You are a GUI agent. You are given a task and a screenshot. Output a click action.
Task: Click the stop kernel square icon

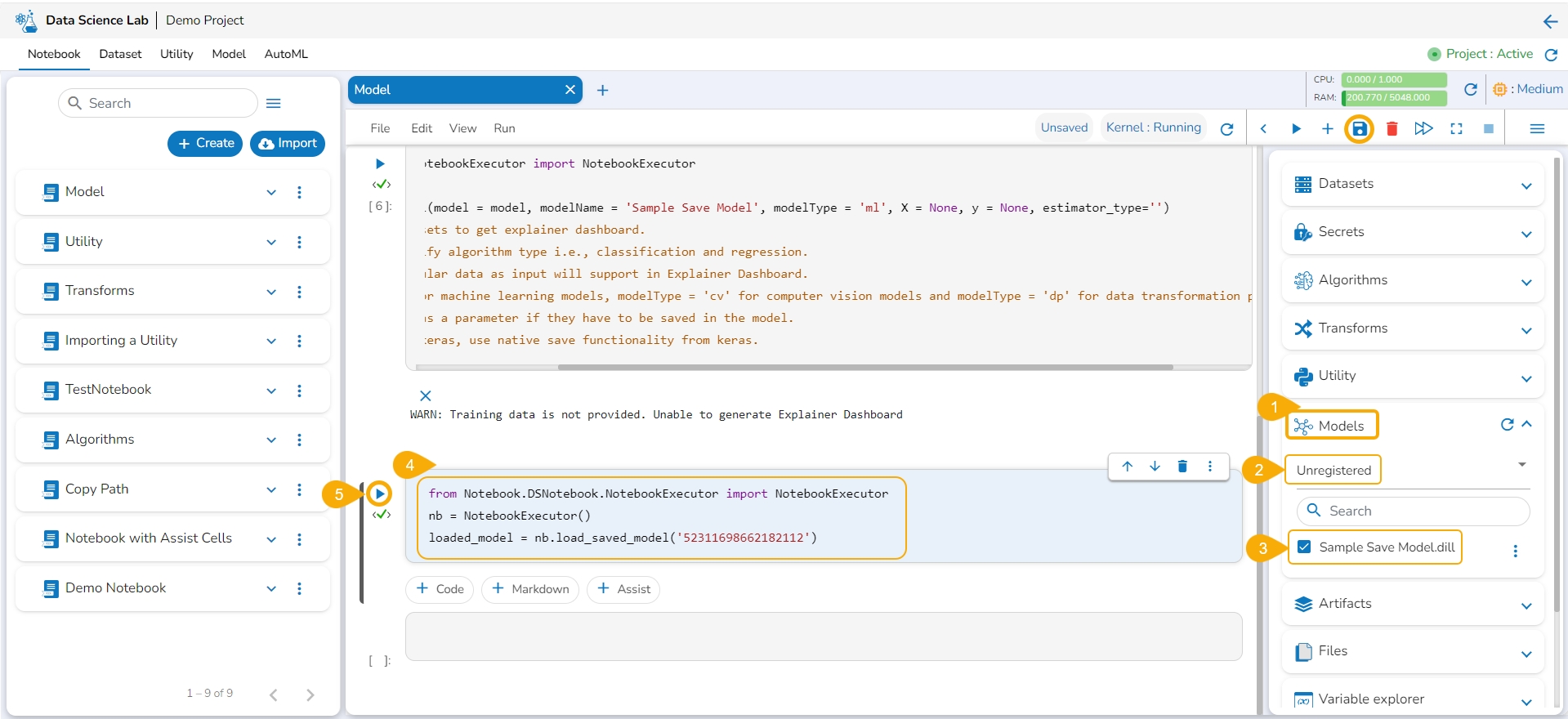[1489, 129]
